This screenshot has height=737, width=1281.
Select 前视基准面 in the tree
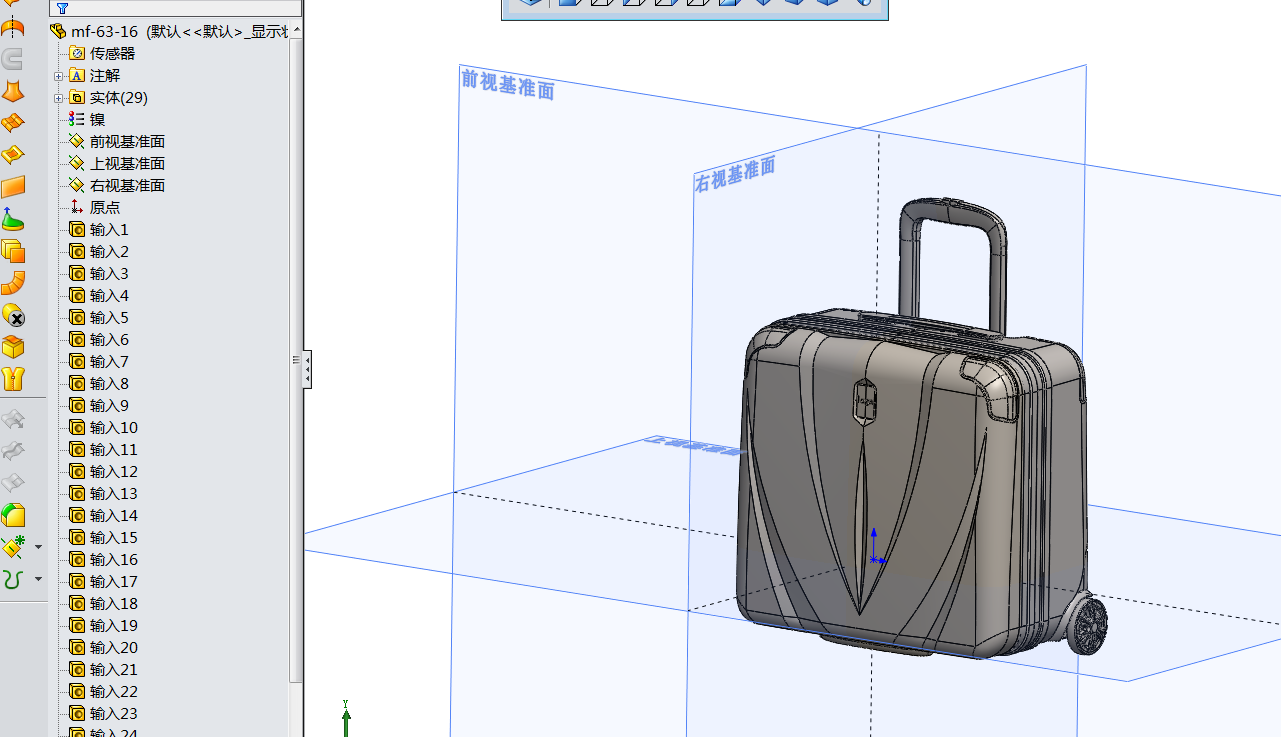point(117,142)
